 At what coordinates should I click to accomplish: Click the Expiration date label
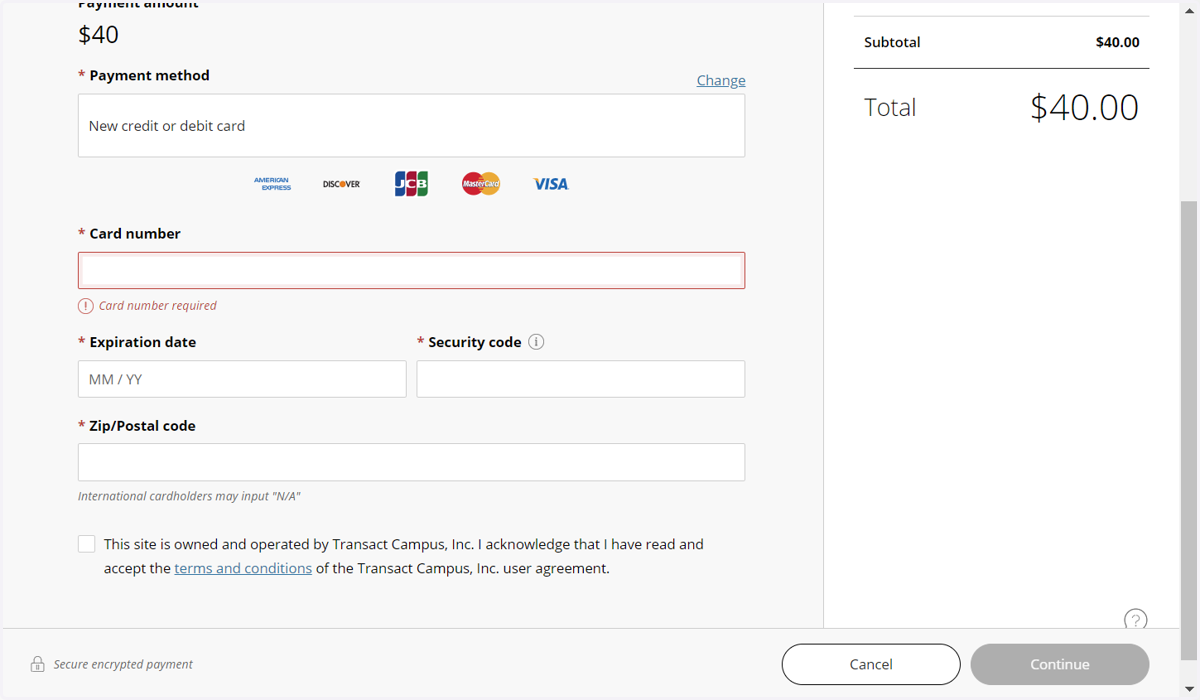(x=143, y=342)
